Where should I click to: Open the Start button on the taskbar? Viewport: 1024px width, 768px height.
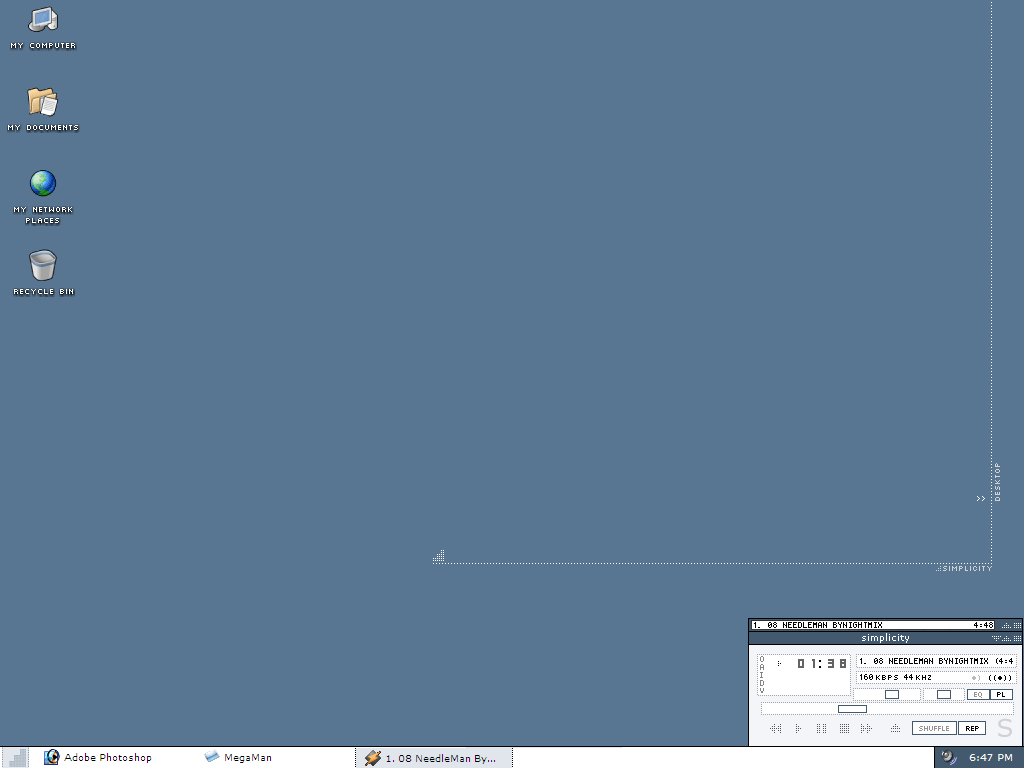[16, 758]
